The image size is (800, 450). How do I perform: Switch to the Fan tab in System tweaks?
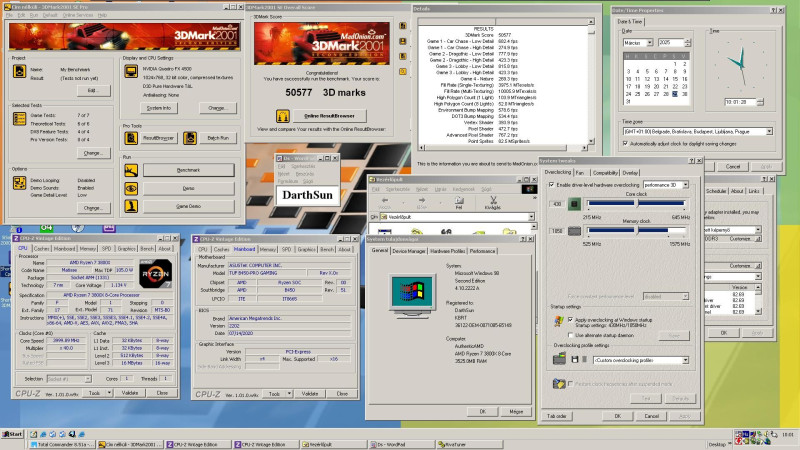pyautogui.click(x=580, y=173)
